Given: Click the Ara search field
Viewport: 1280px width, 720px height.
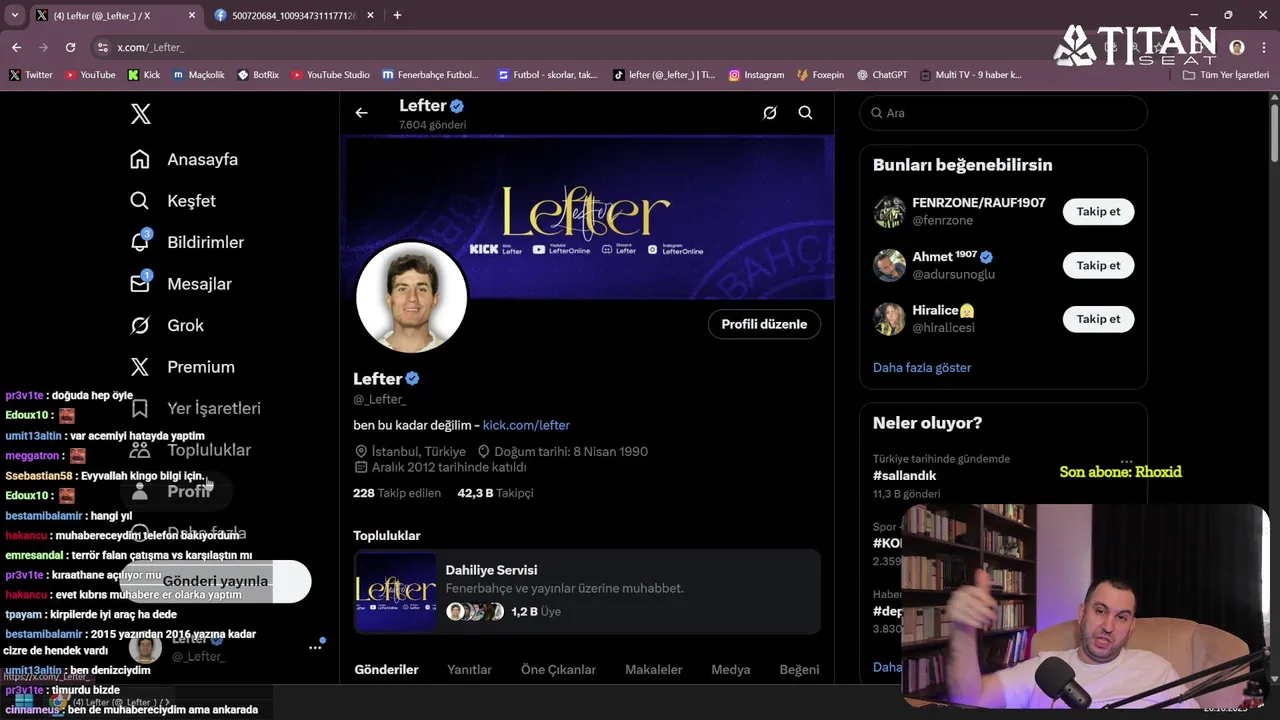Looking at the screenshot, I should point(1003,113).
